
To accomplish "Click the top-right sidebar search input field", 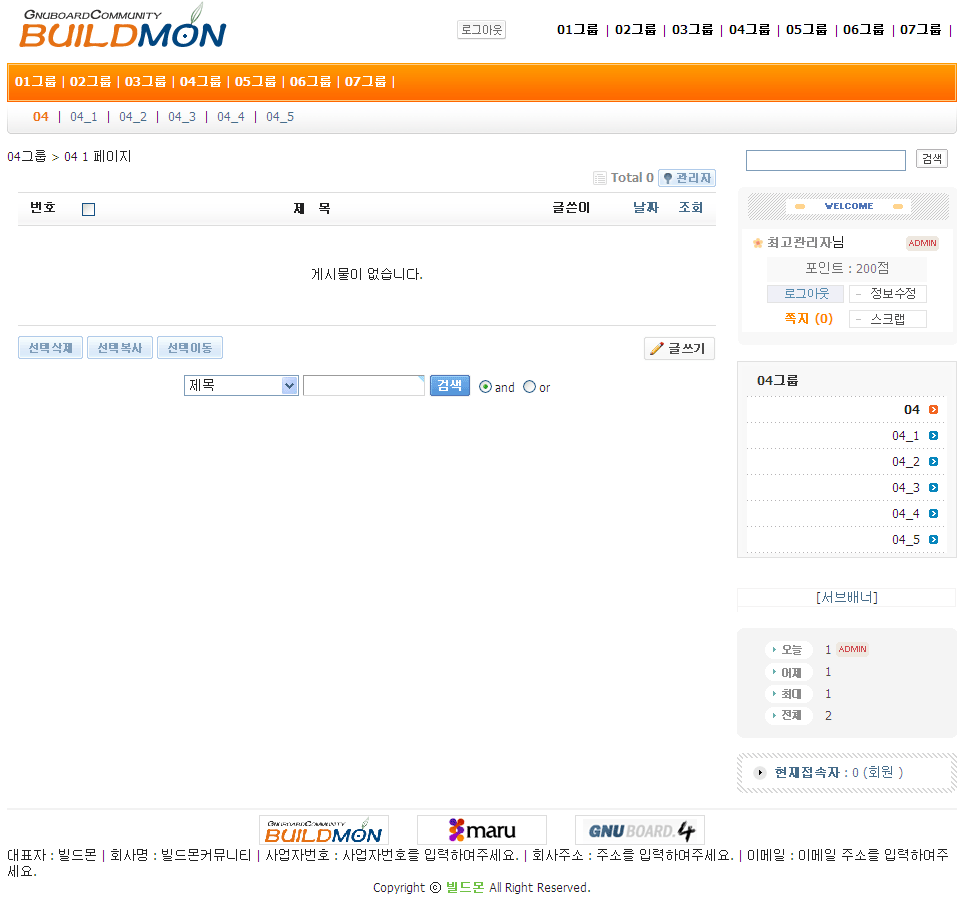I will click(825, 160).
